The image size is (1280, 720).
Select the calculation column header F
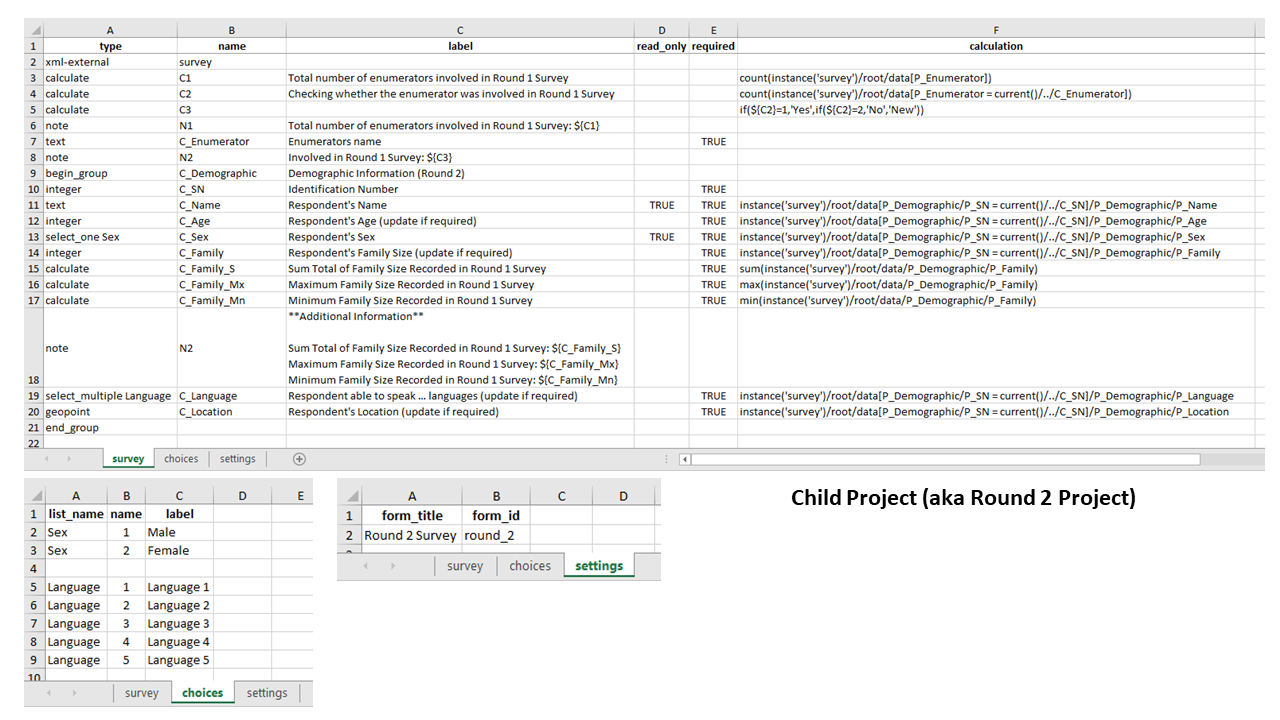[x=996, y=29]
